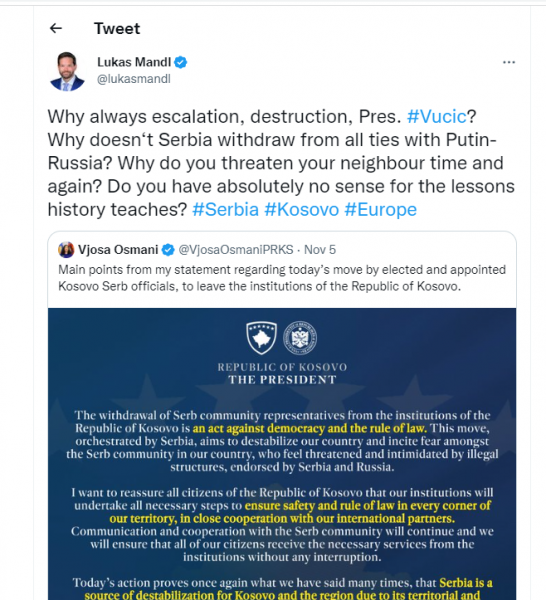Open Lukas Mandl's profile picture
The width and height of the screenshot is (546, 600).
[x=67, y=71]
